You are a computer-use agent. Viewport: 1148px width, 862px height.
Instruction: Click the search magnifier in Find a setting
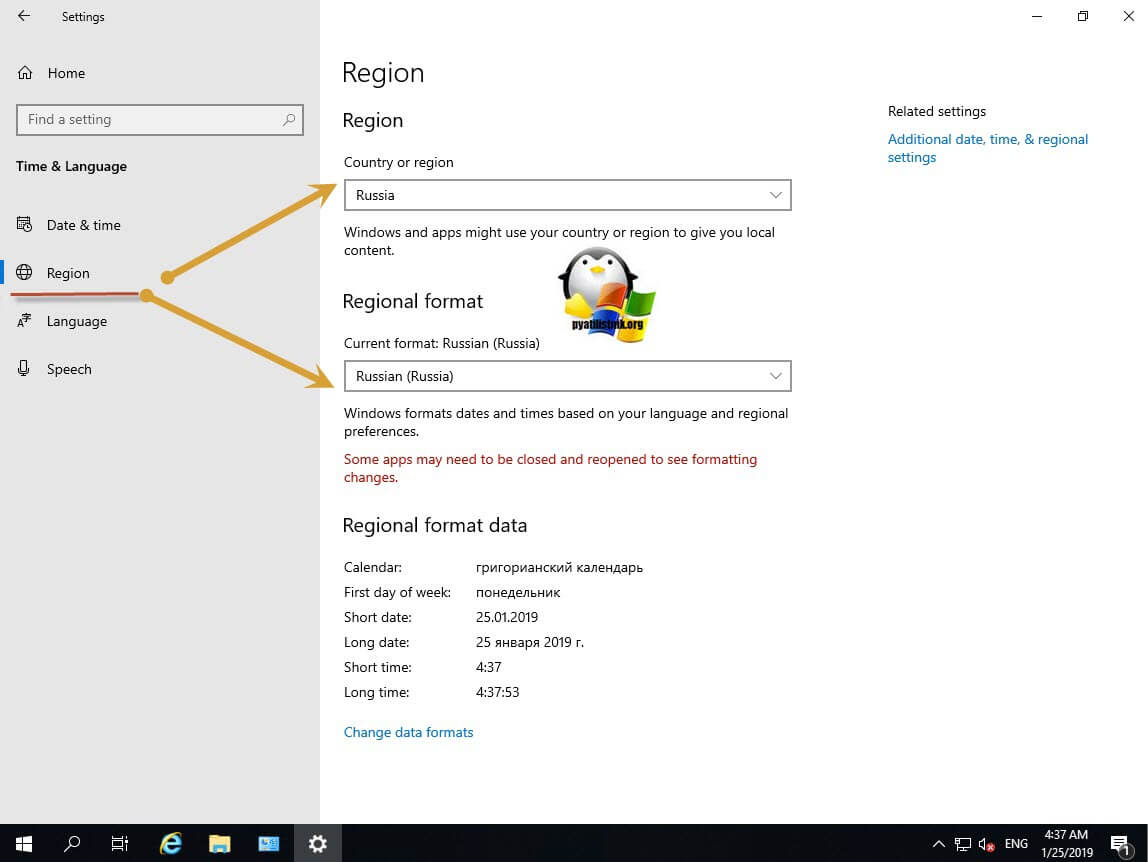289,119
